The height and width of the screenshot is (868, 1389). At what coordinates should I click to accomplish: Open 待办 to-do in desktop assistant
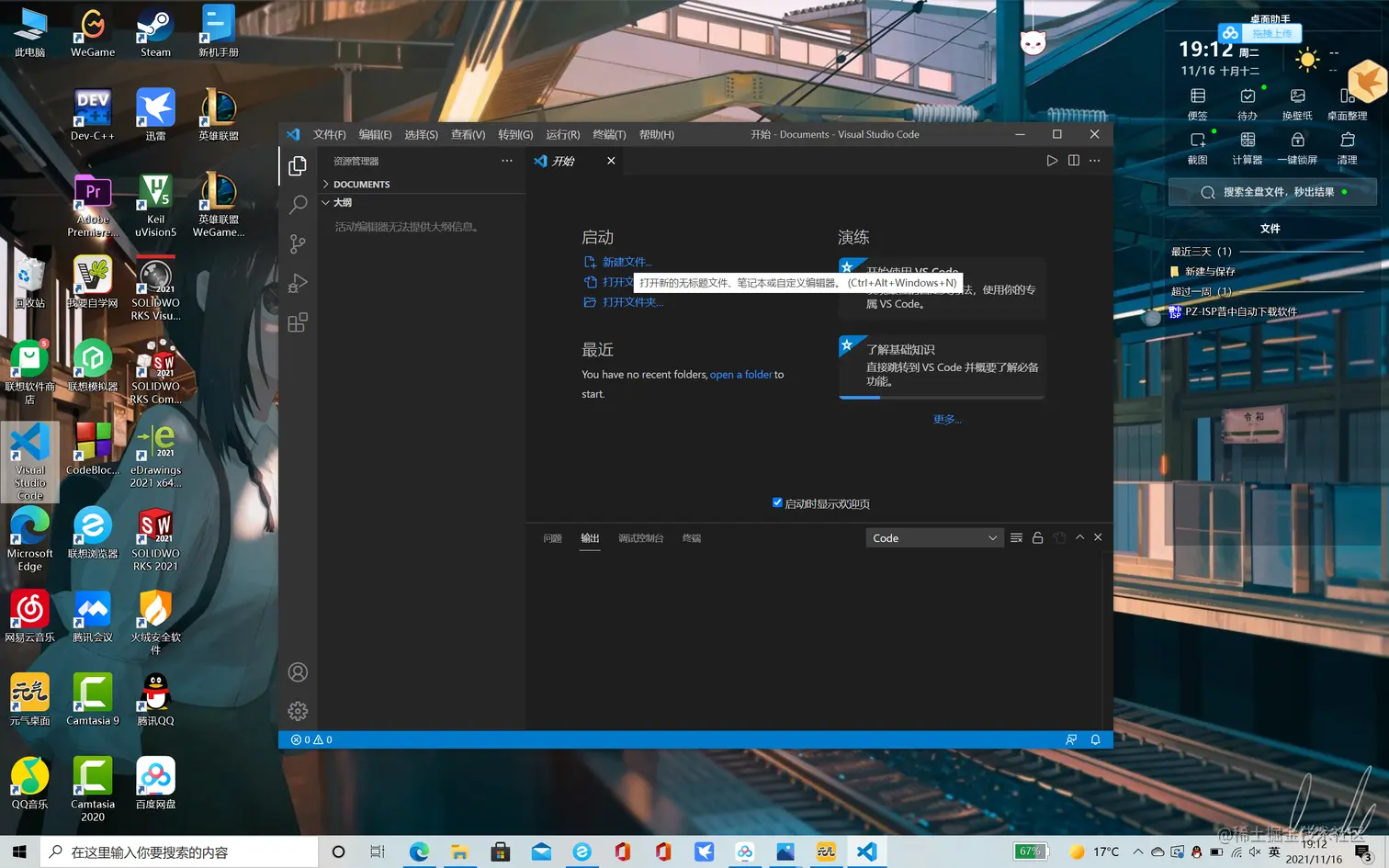point(1247,103)
